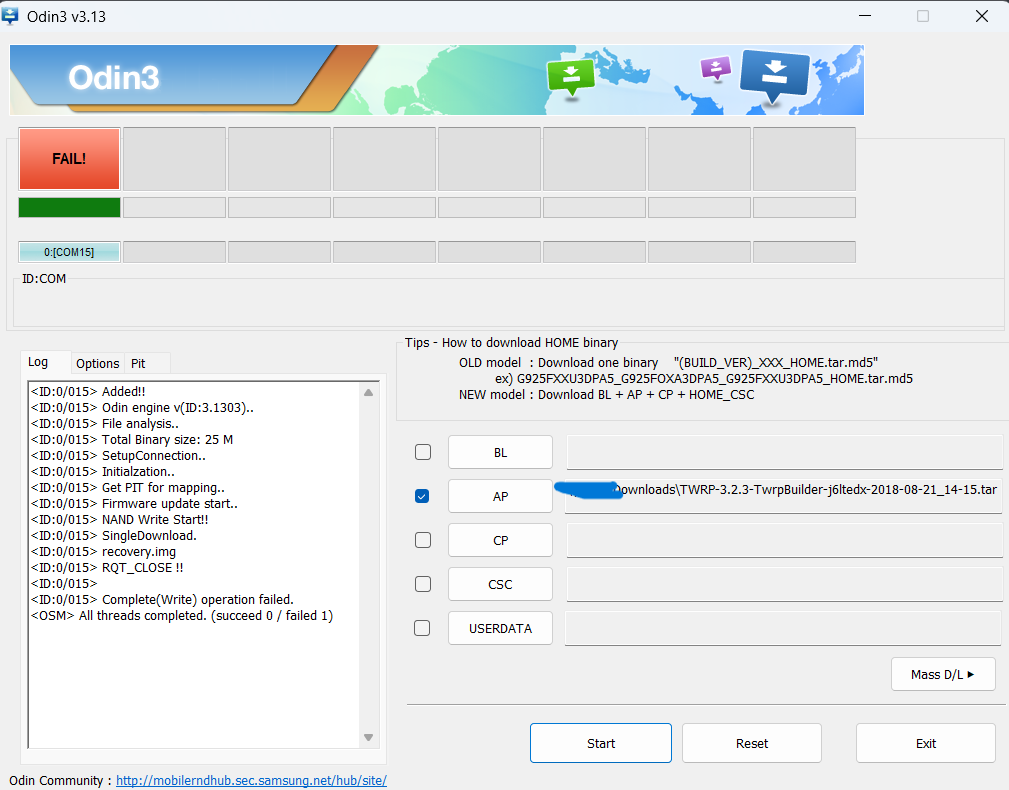Viewport: 1009px width, 790px height.
Task: Click the log line "Initialzation.."
Action: [103, 472]
